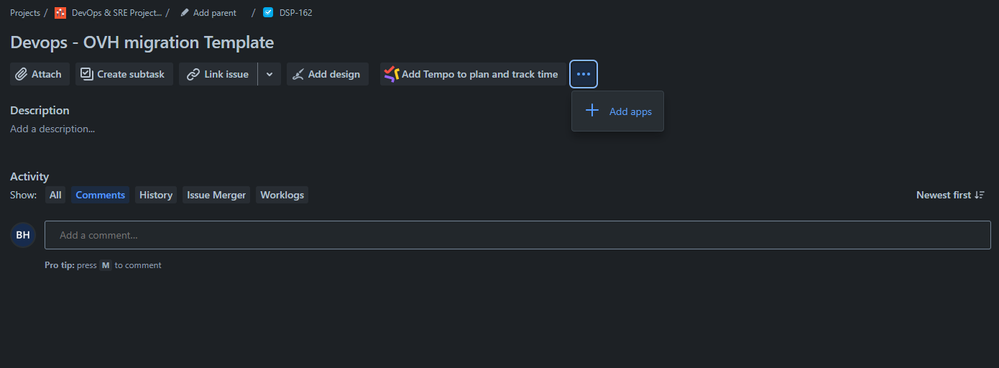
Task: Create a subtask for this issue
Action: click(124, 74)
